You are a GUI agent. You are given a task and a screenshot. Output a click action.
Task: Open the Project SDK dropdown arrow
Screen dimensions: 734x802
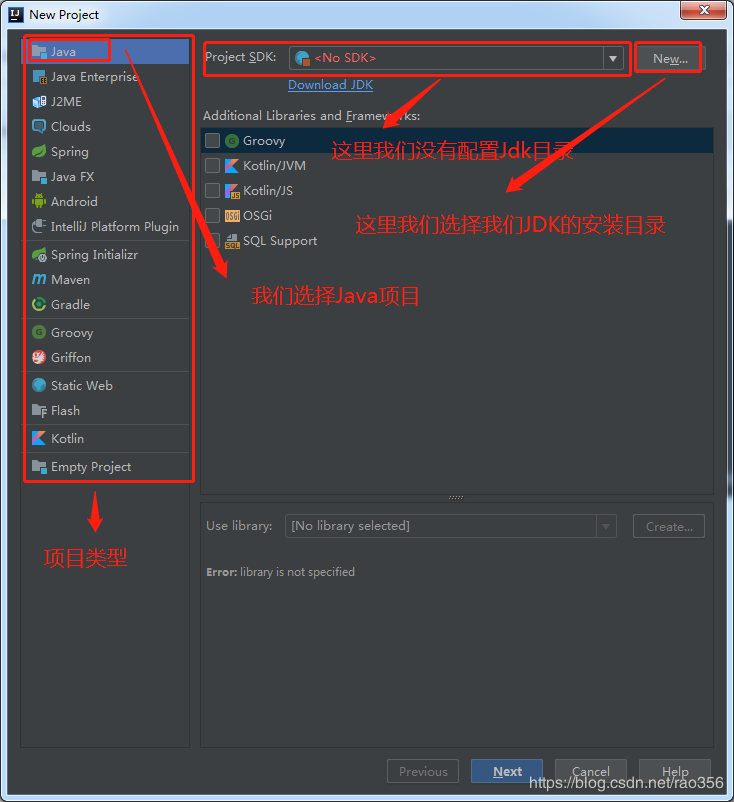(x=613, y=58)
